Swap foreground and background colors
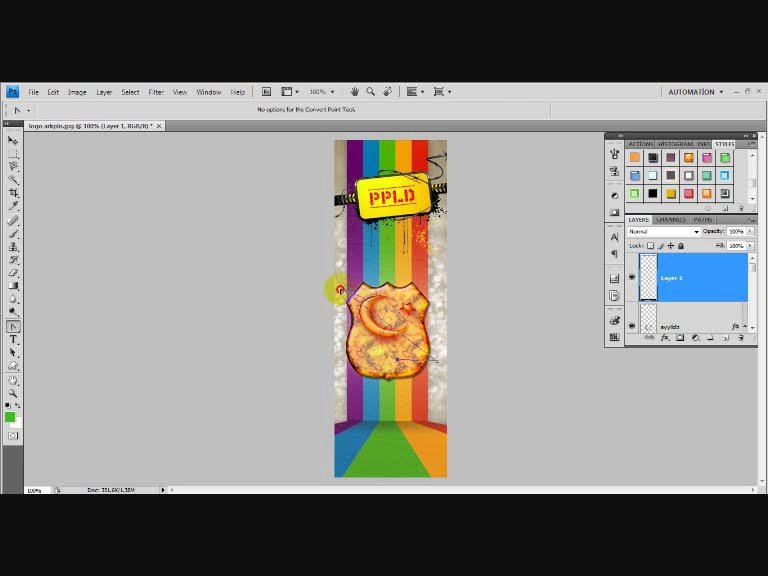Screen dimensions: 768x576 [18, 406]
